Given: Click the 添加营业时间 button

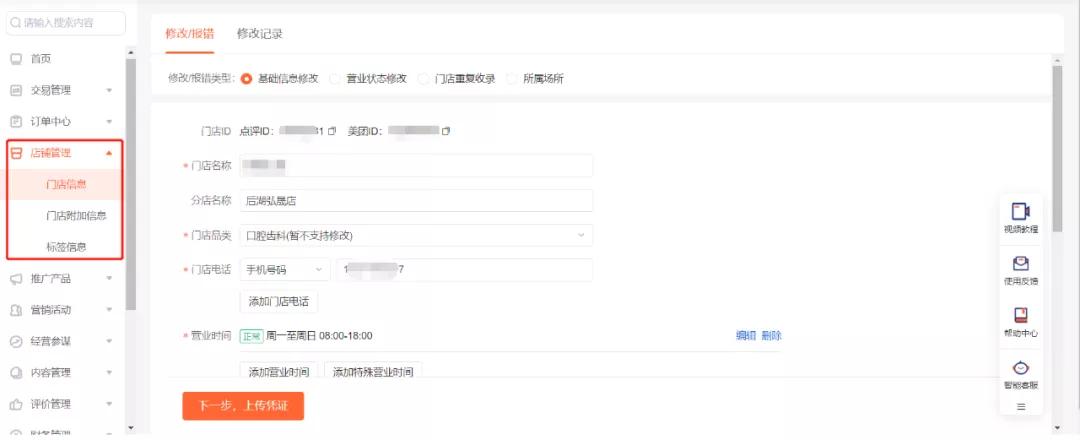Looking at the screenshot, I should 279,372.
